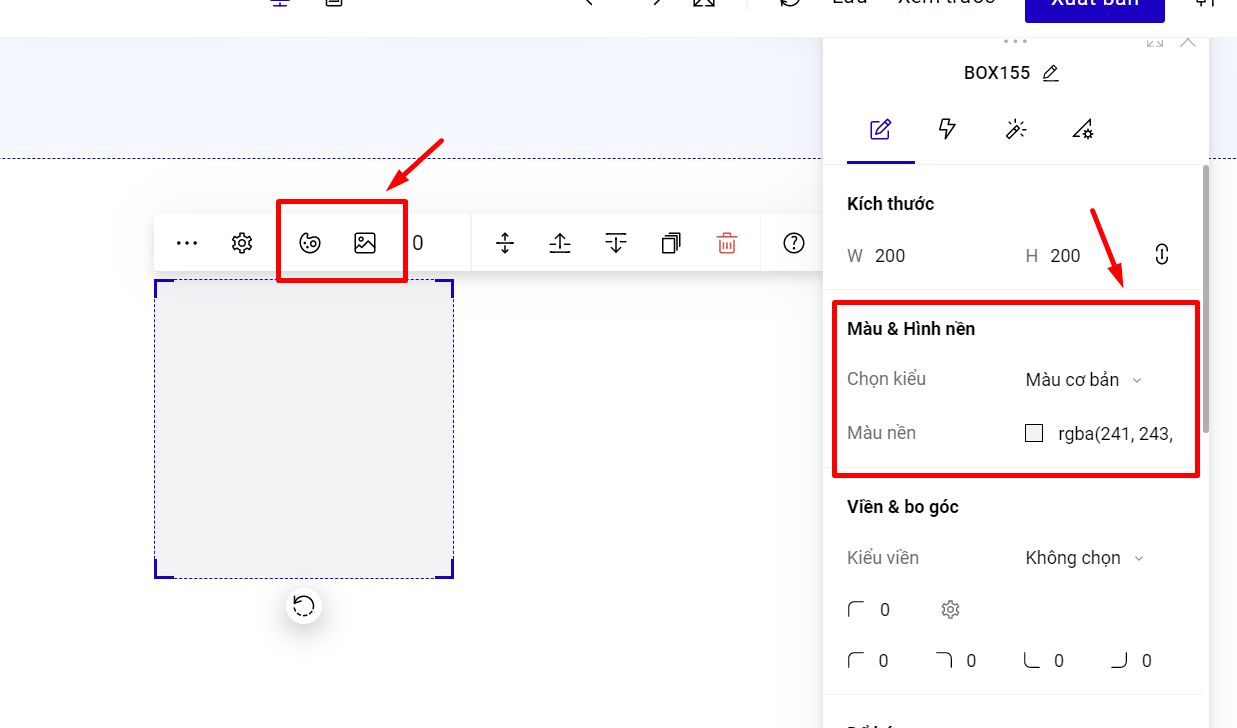The height and width of the screenshot is (728, 1237).
Task: Expand the Chọn kiểu dropdown (Màu cơ bản)
Action: [x=1083, y=380]
